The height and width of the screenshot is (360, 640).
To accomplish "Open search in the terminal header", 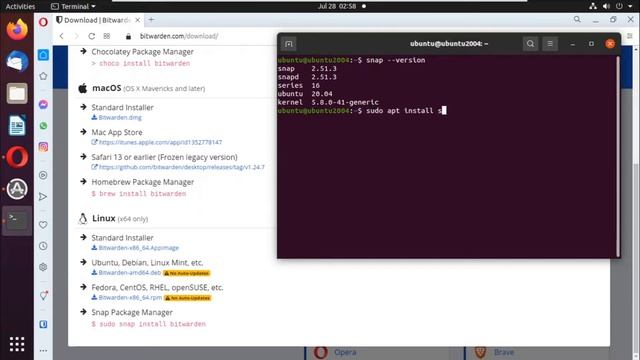I will click(530, 44).
